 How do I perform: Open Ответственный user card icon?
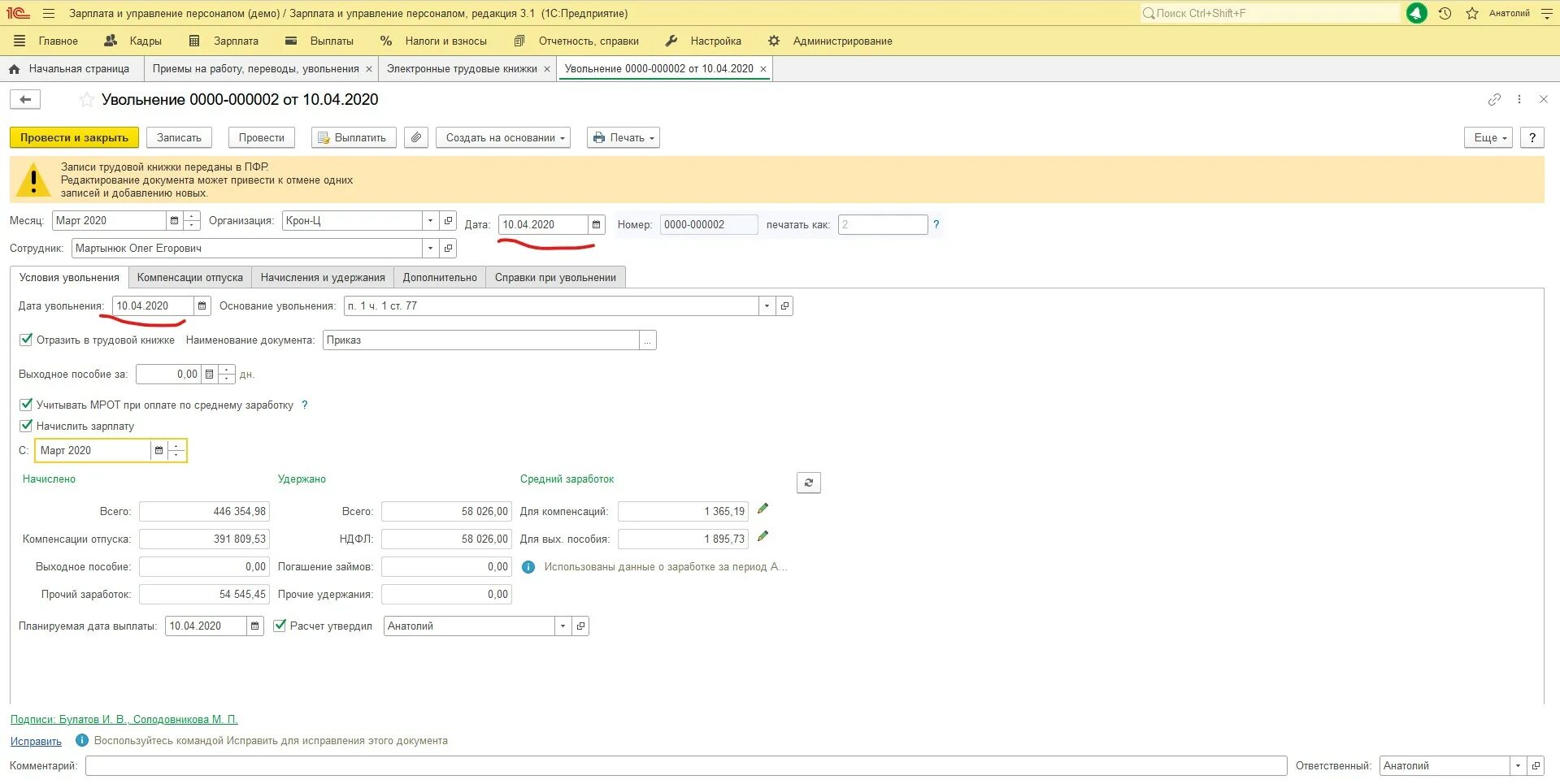(x=1536, y=765)
